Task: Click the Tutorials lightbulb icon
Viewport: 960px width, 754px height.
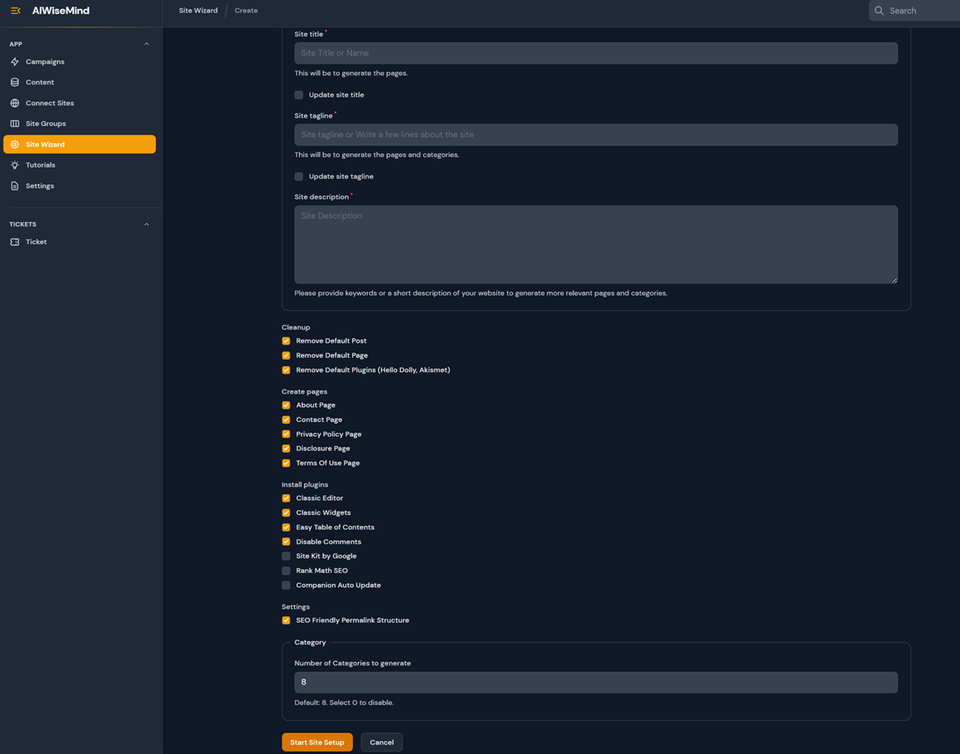Action: point(15,165)
